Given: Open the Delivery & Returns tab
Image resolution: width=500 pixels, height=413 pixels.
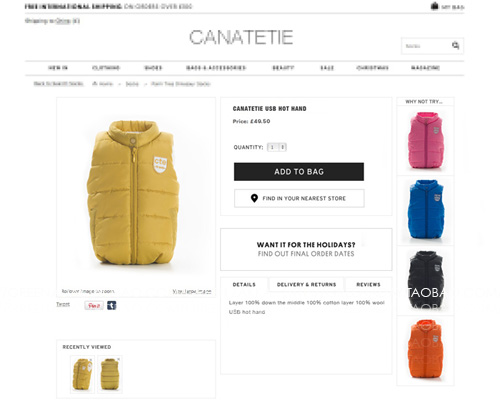Looking at the screenshot, I should tap(306, 284).
